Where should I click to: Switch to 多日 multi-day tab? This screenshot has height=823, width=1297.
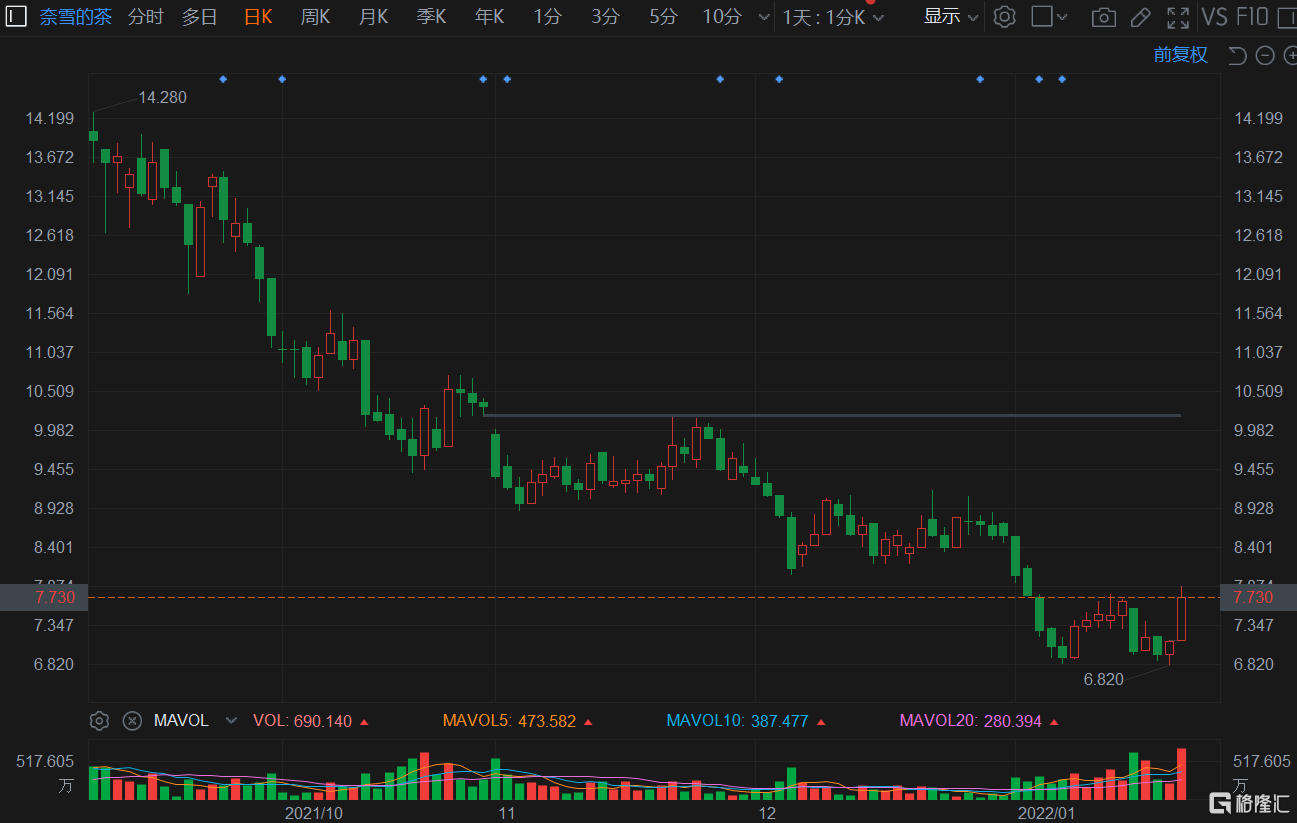coord(200,17)
